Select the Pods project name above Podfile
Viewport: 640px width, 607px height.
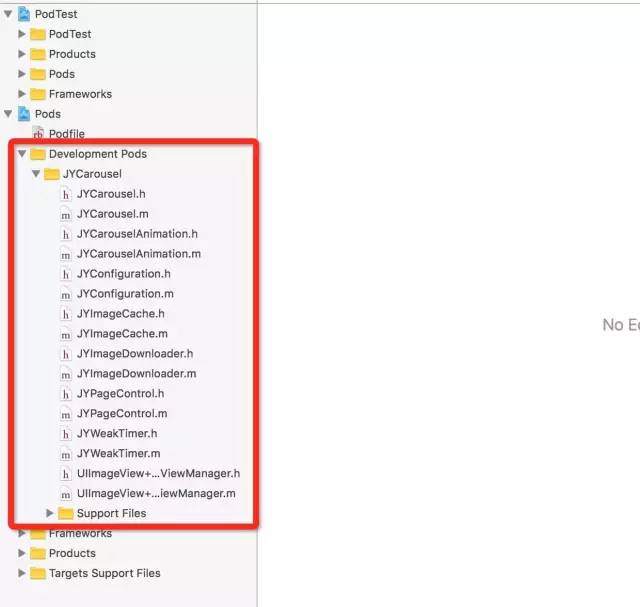(48, 114)
